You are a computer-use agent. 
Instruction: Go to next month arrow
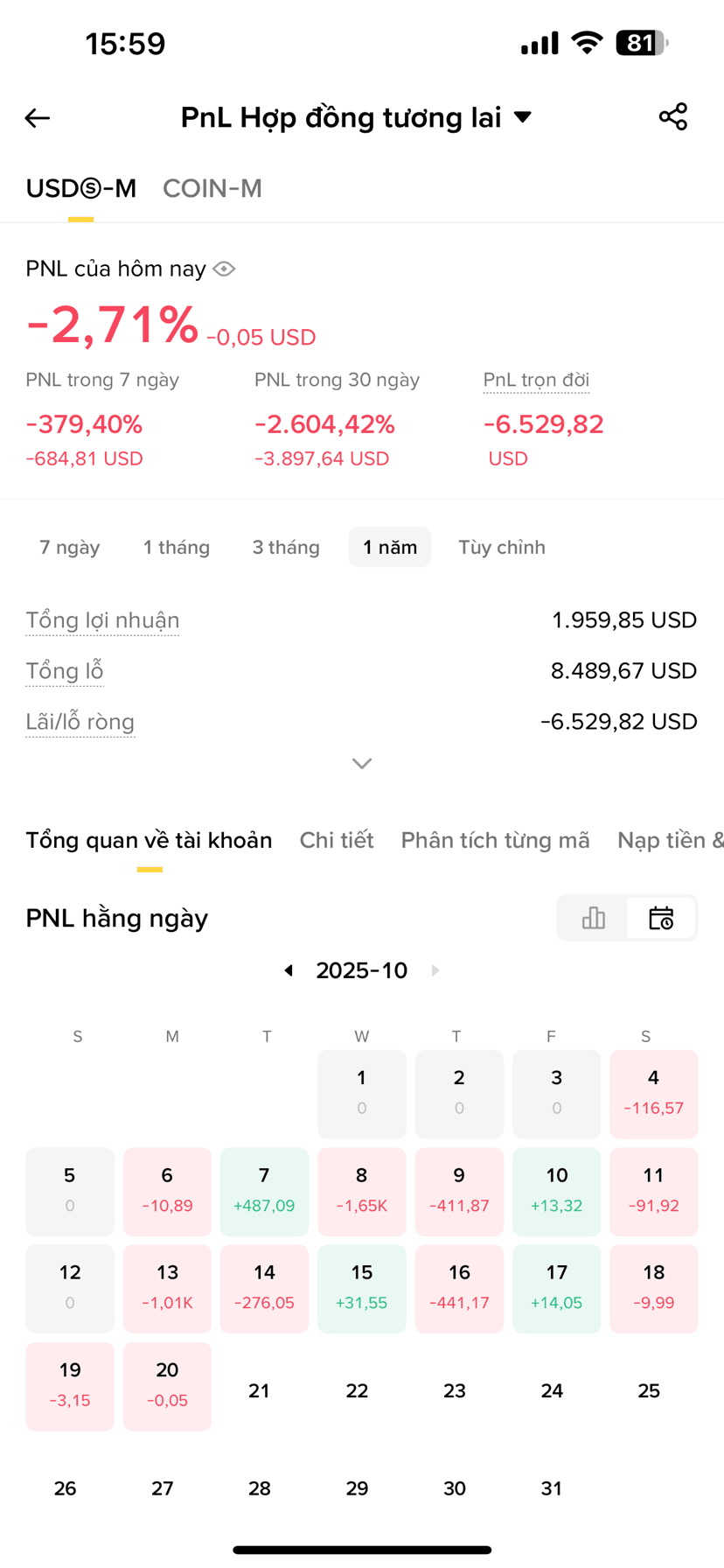coord(435,970)
